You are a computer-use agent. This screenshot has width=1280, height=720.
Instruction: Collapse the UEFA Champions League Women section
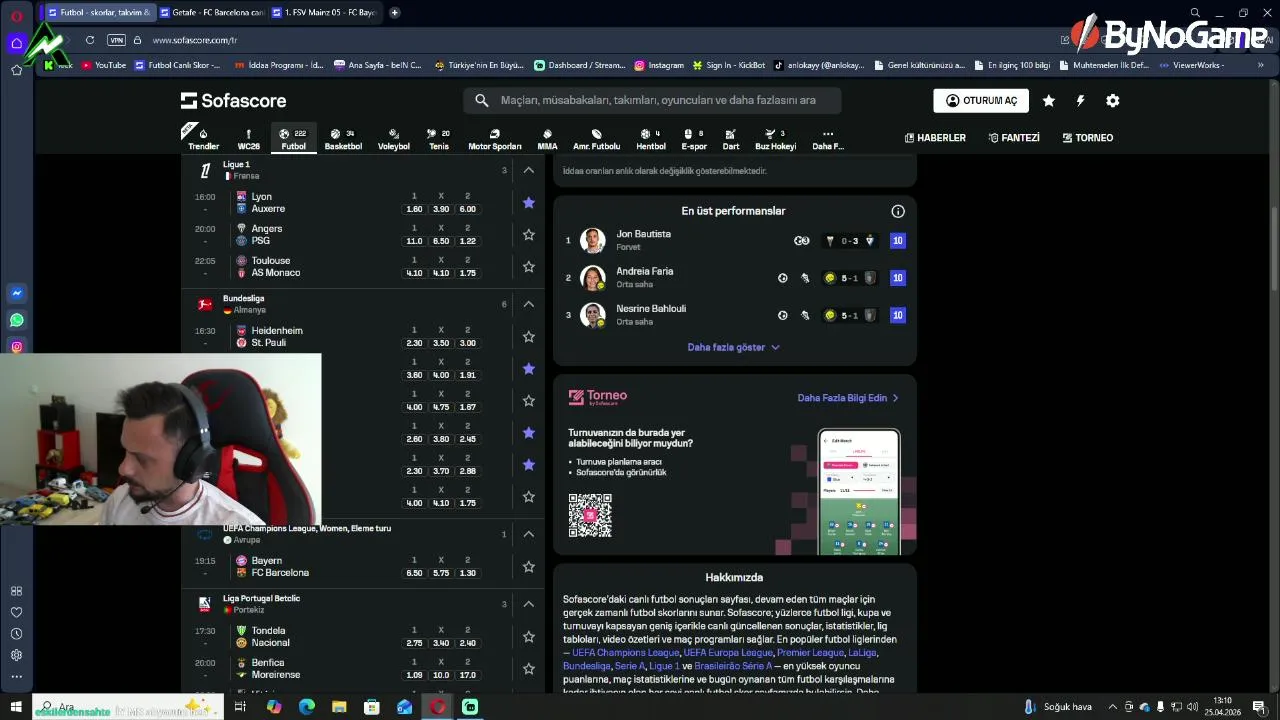528,534
